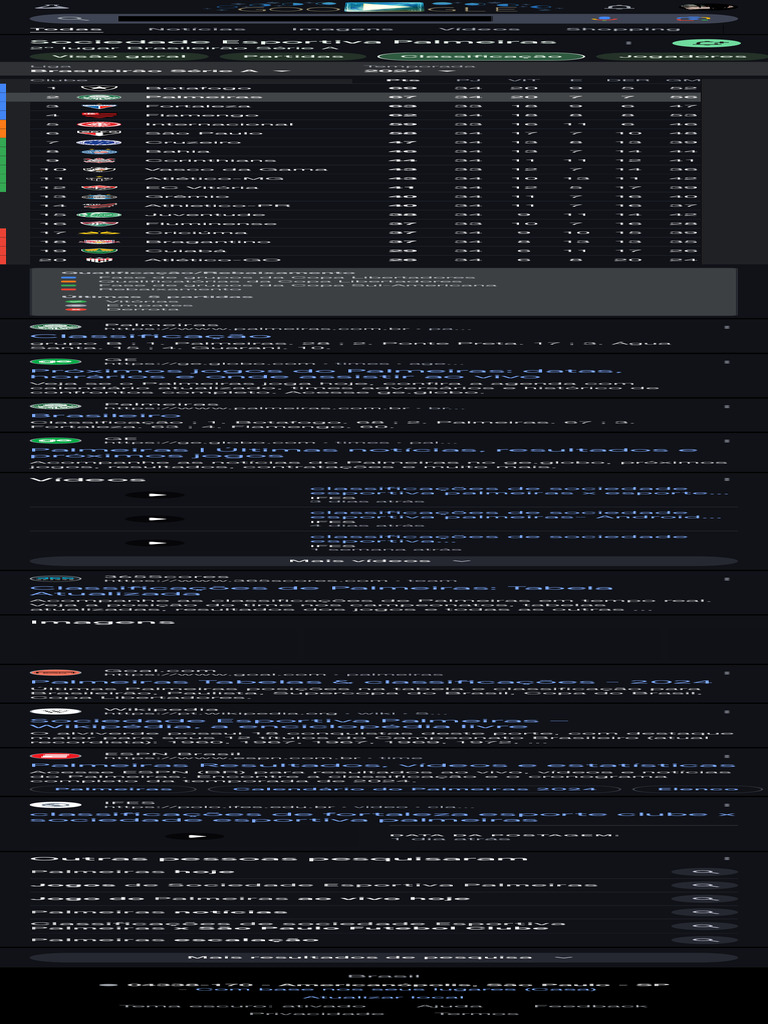Click the Palmeiras crest in the standings row
The width and height of the screenshot is (768, 1024).
(99, 97)
